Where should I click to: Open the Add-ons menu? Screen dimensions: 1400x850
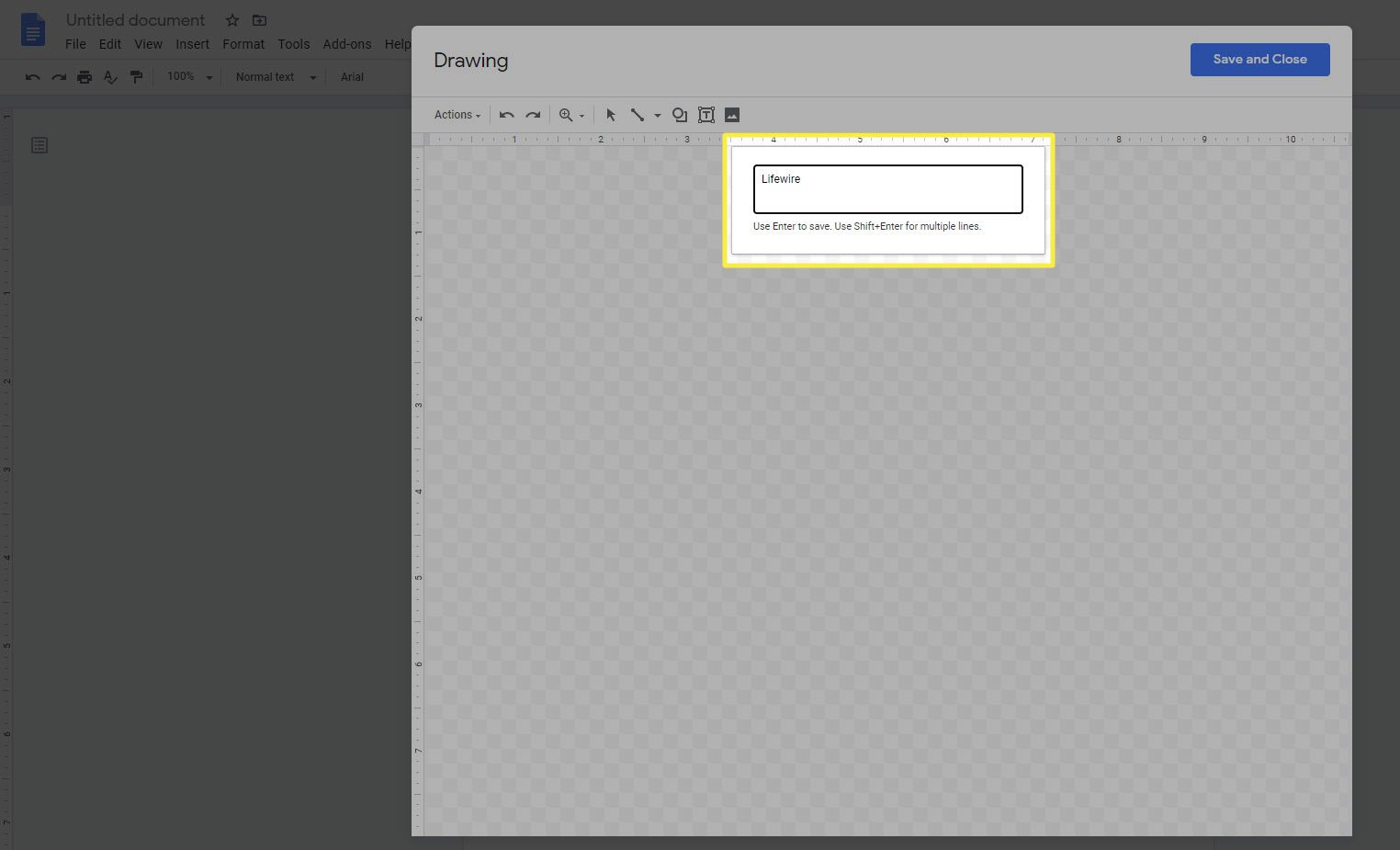347,44
